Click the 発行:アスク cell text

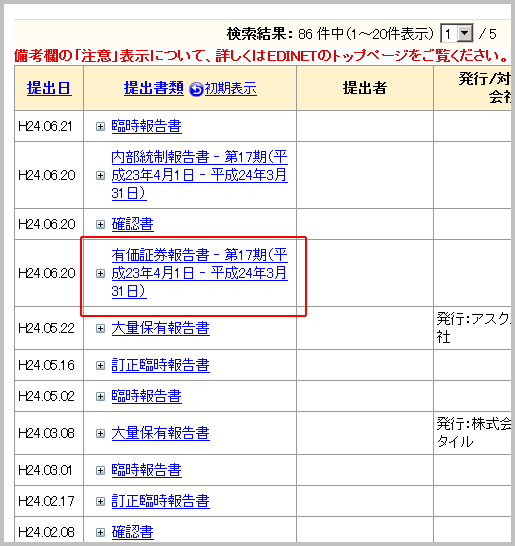(x=474, y=328)
